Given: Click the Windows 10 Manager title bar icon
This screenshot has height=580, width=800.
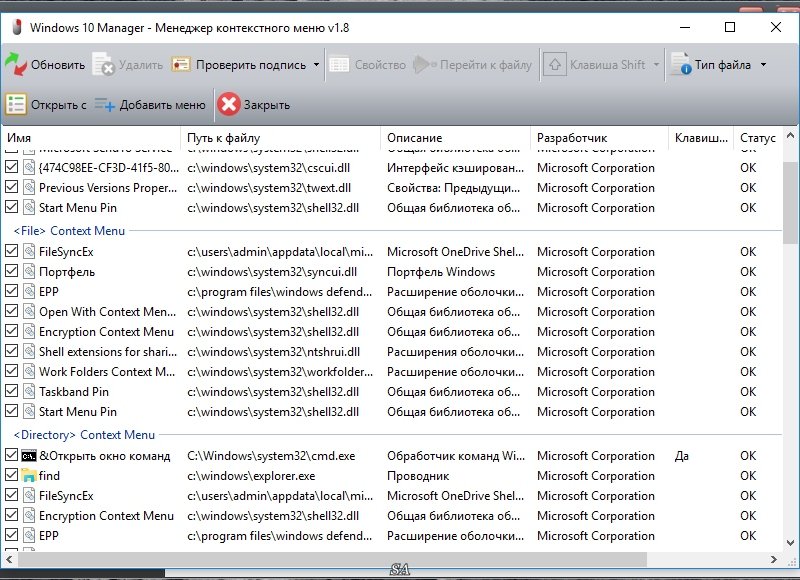Looking at the screenshot, I should 16,28.
